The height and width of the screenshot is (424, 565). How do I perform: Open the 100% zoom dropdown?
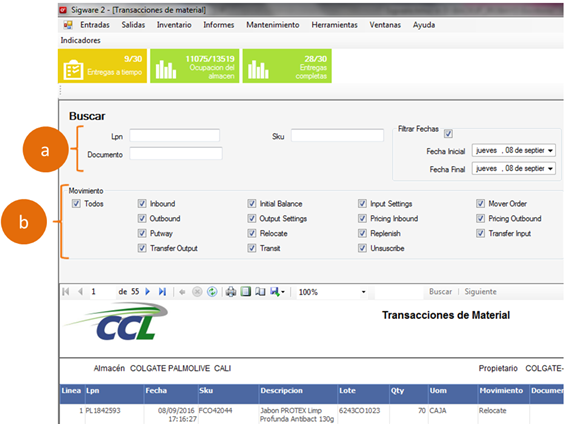363,292
